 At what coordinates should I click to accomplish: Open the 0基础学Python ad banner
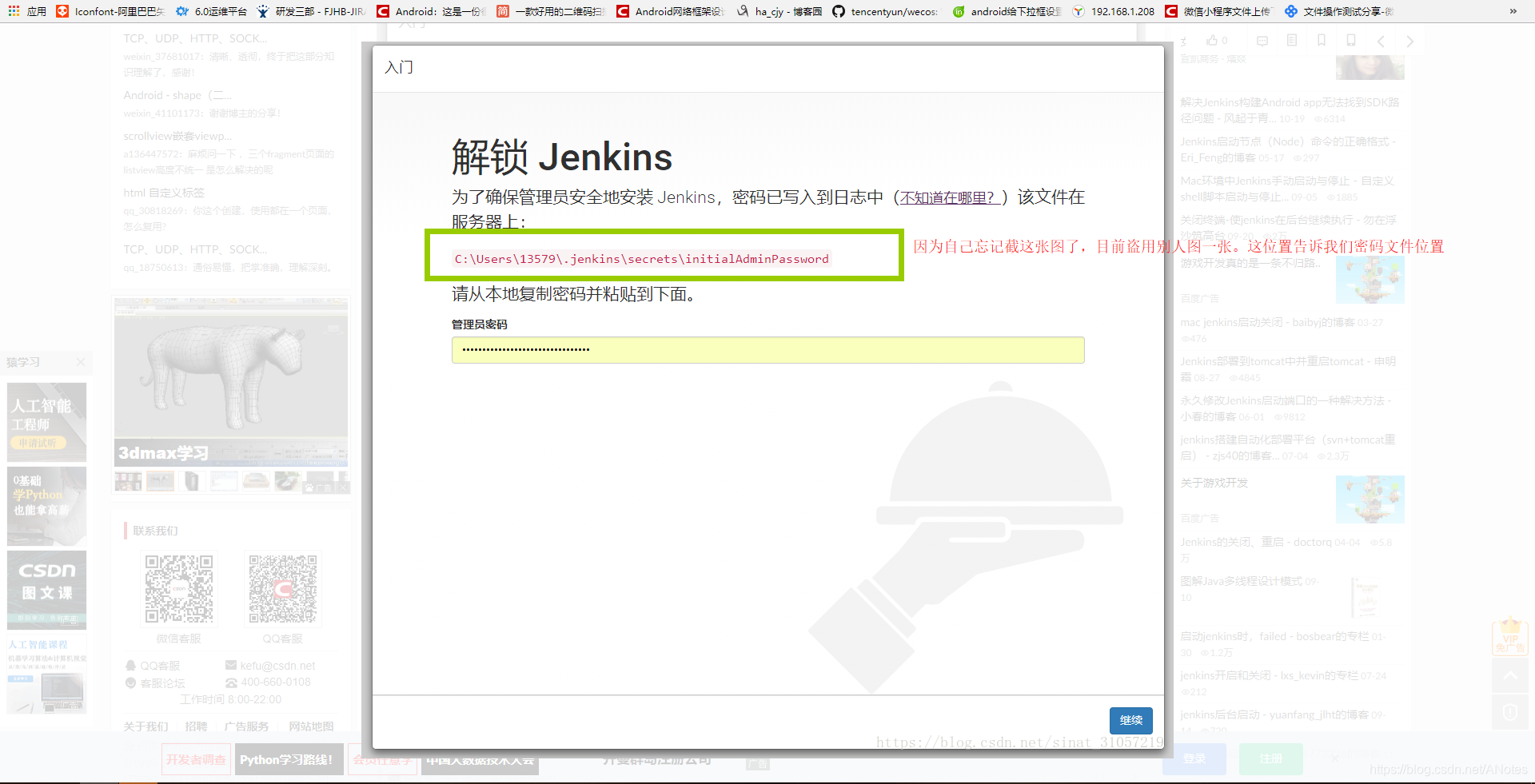pos(46,506)
